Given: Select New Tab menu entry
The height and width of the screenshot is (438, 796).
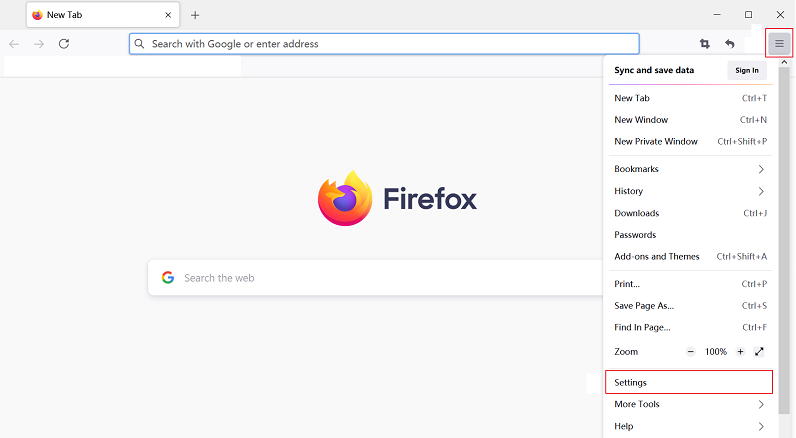Looking at the screenshot, I should 690,98.
